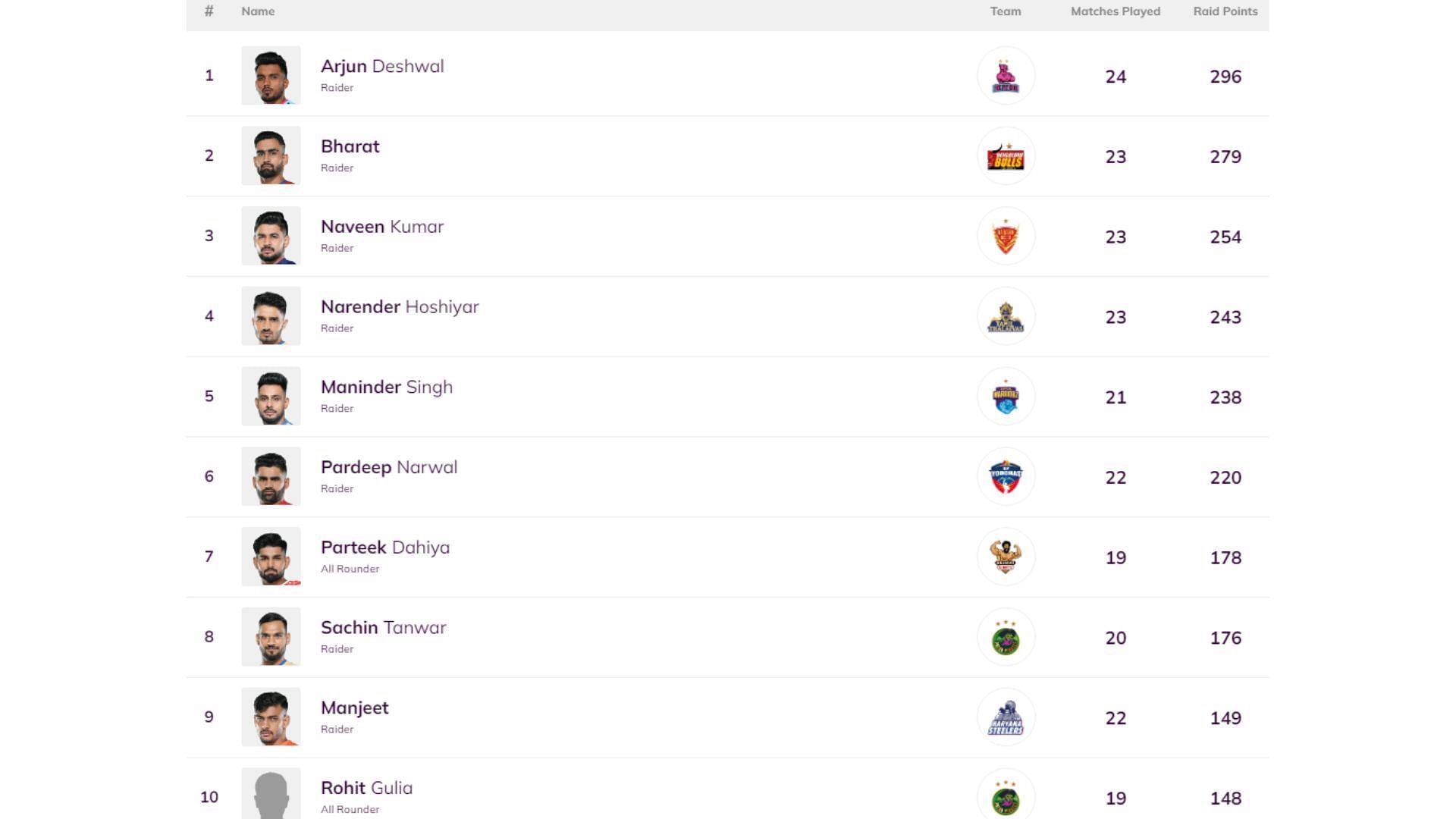Click Manjeet's player photo thumbnail
1456x819 pixels.
click(x=271, y=717)
